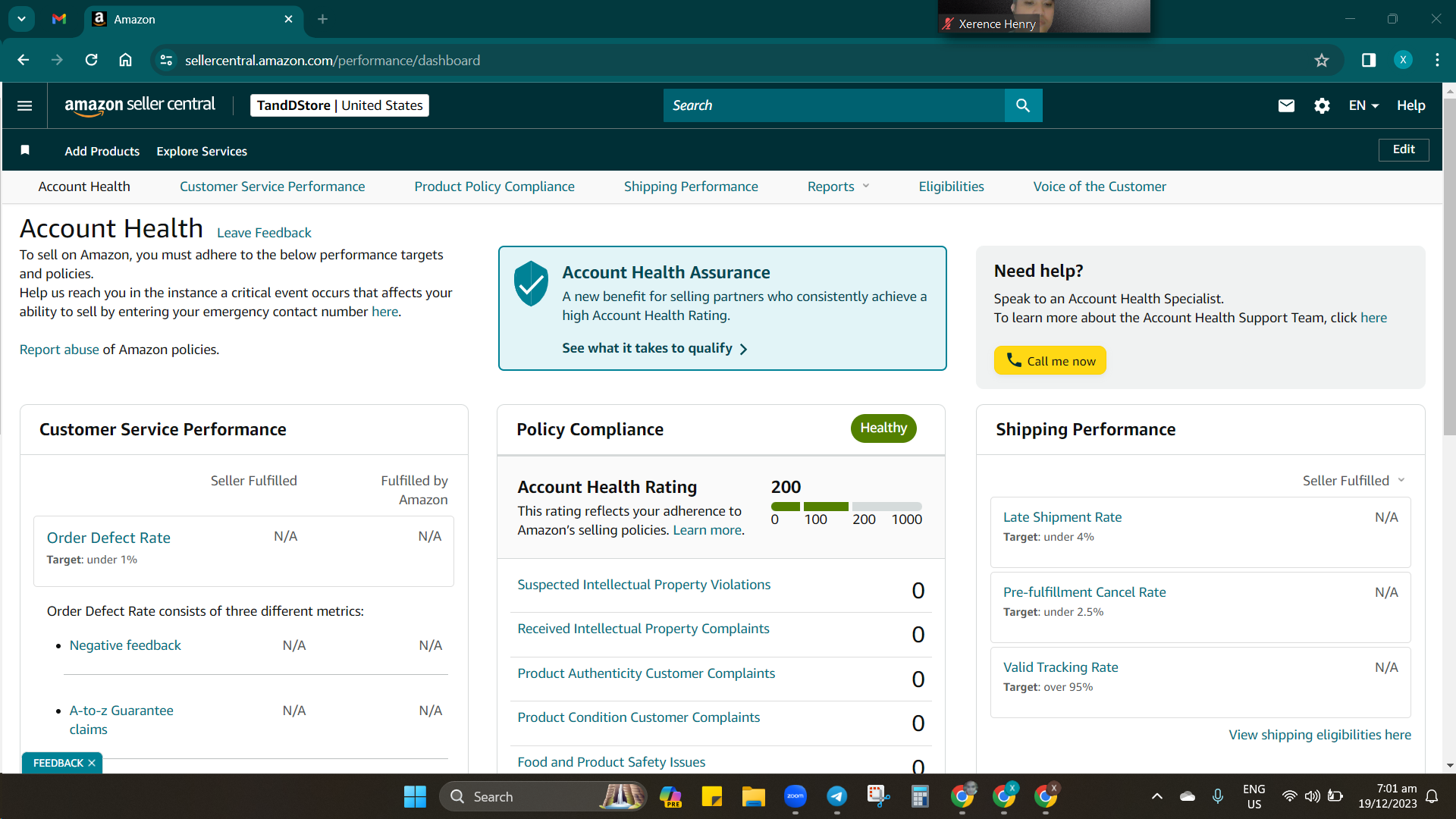The width and height of the screenshot is (1456, 819).
Task: Click the bookmark flag icon in the favorites bar
Action: (x=25, y=150)
